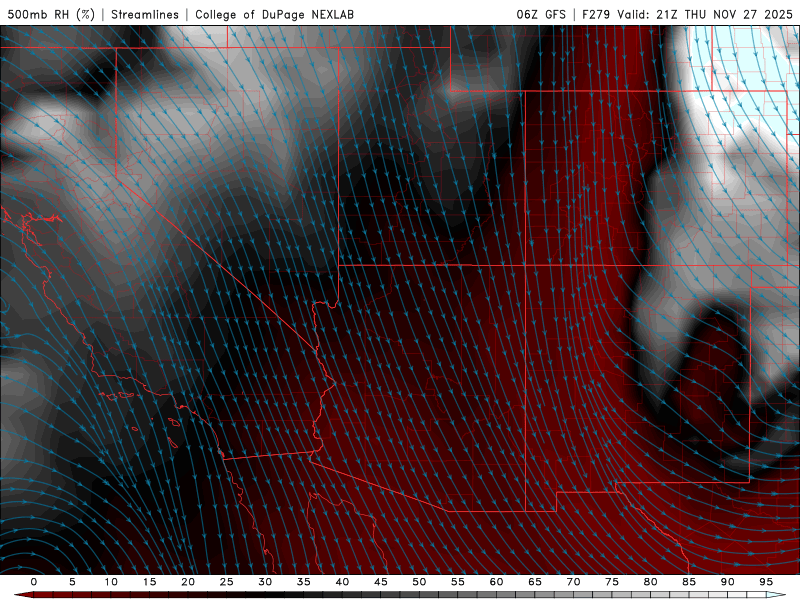Click the 80 value on the color scale
Image resolution: width=800 pixels, height=600 pixels.
(x=650, y=582)
